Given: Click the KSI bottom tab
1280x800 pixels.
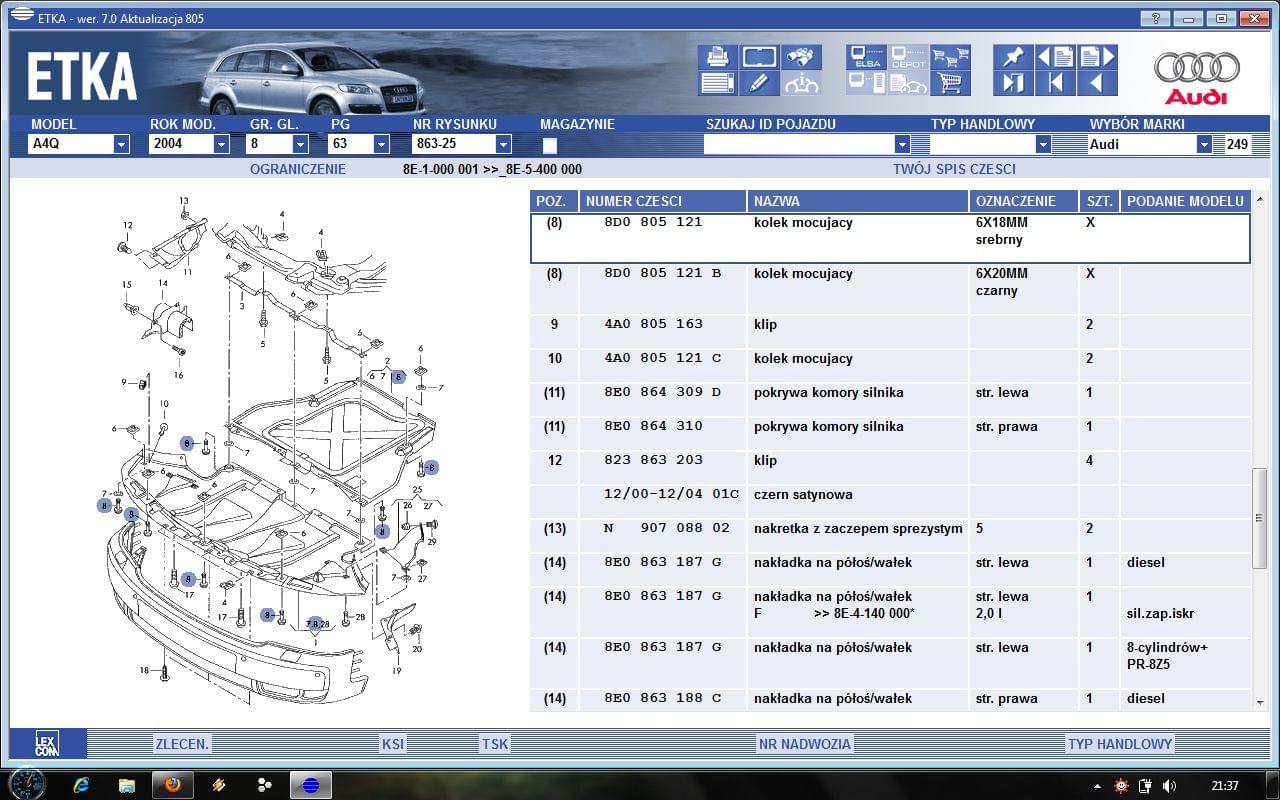Looking at the screenshot, I should (393, 744).
